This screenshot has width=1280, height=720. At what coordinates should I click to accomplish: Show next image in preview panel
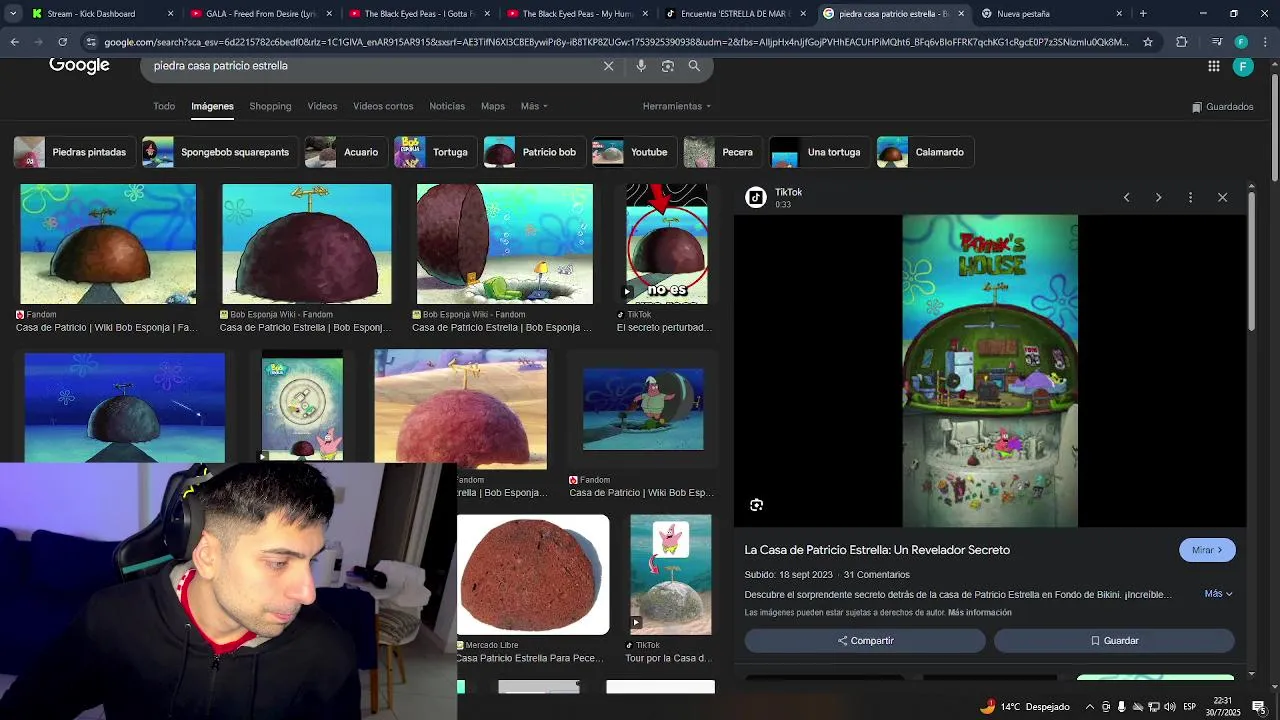(x=1158, y=198)
